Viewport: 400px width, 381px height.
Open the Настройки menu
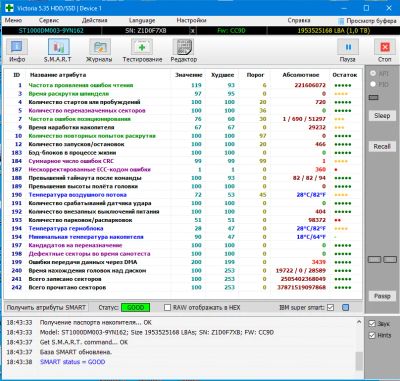(191, 21)
